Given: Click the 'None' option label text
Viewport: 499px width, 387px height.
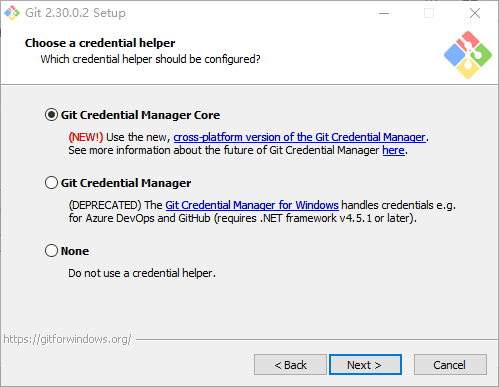Looking at the screenshot, I should click(x=75, y=251).
